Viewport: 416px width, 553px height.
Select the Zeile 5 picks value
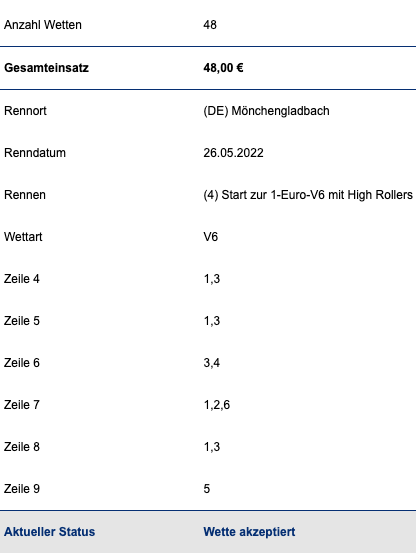(x=212, y=321)
